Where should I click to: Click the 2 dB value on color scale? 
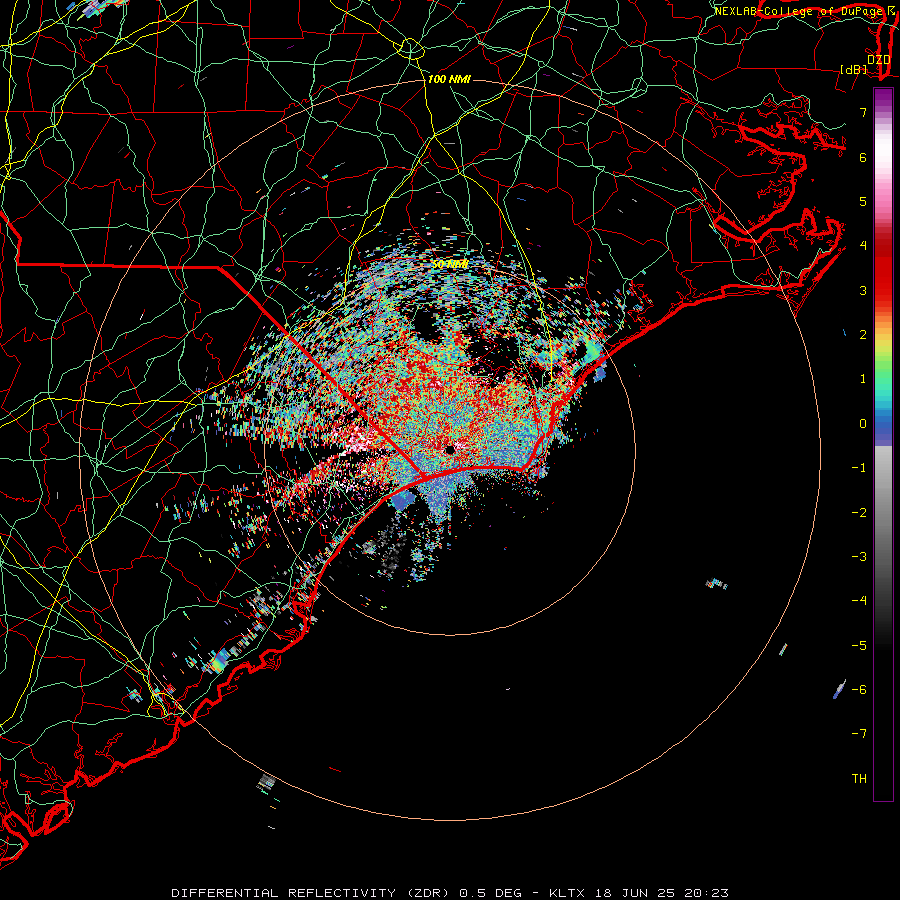863,335
